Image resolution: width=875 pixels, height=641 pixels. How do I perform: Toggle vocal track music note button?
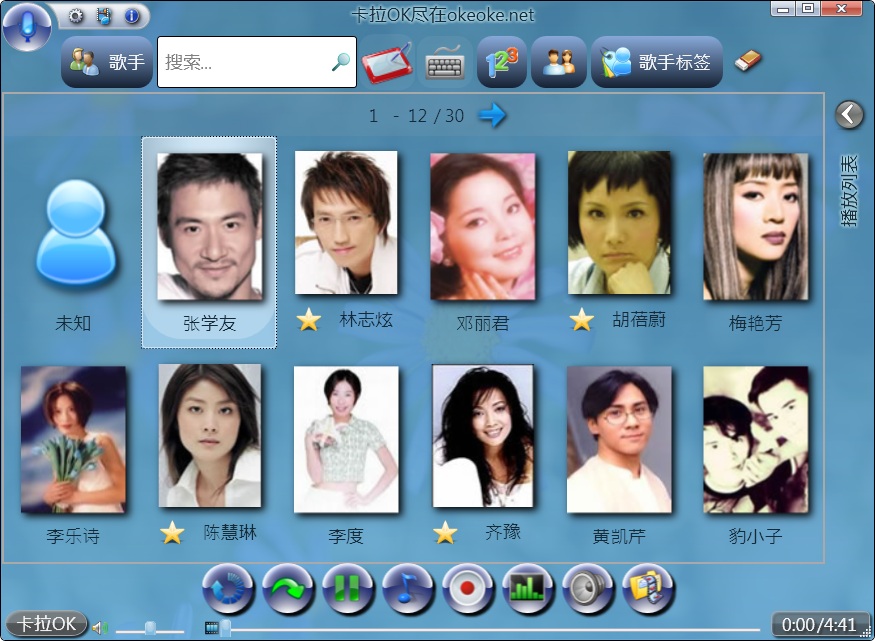click(x=408, y=588)
